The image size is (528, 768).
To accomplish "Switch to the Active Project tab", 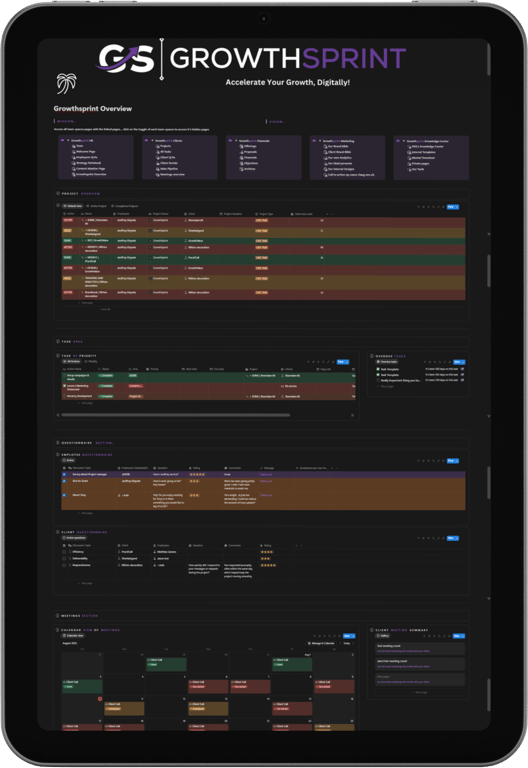I will (97, 206).
